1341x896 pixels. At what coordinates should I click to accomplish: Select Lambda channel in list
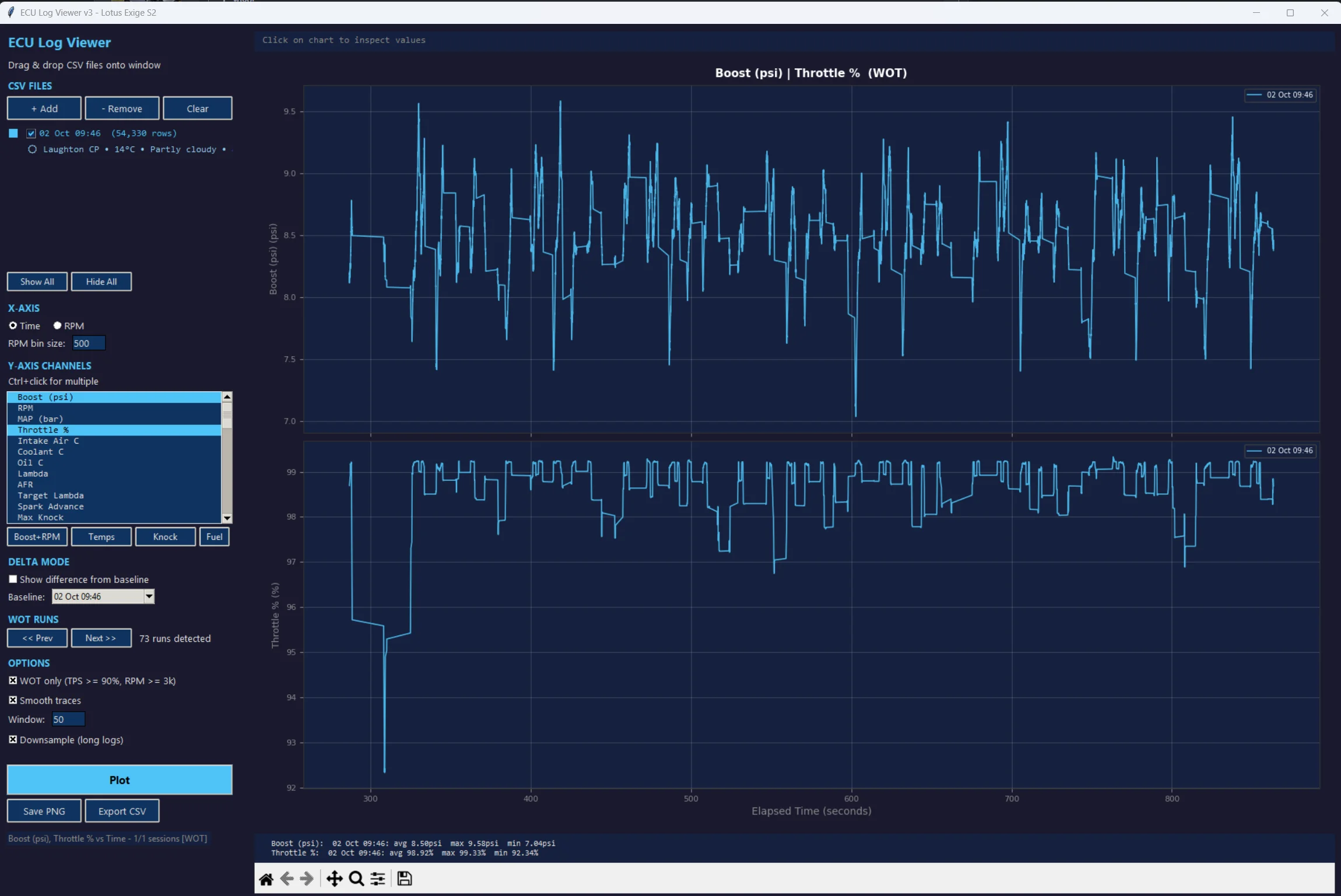click(x=114, y=474)
